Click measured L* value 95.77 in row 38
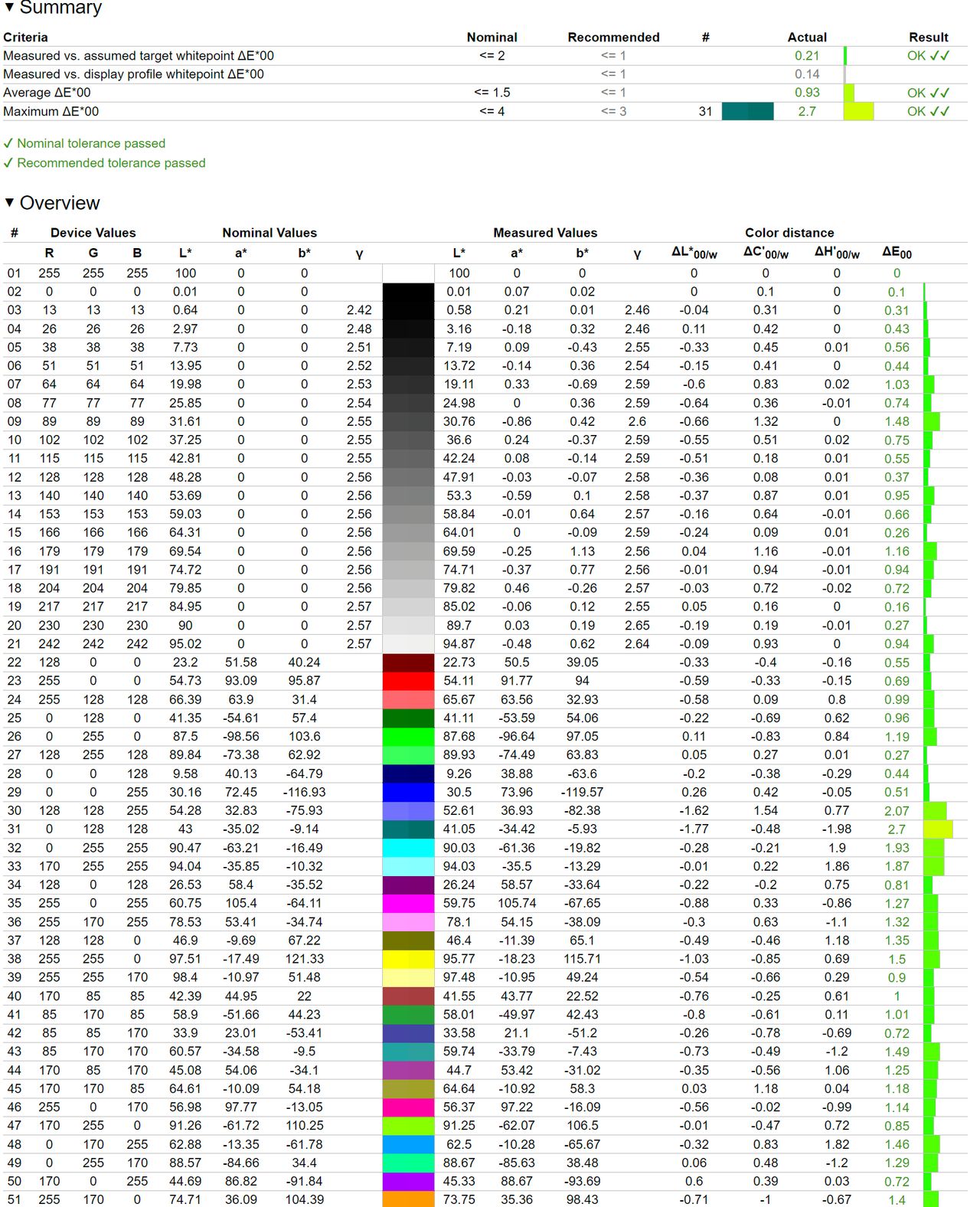Image resolution: width=980 pixels, height=1207 pixels. [x=459, y=959]
